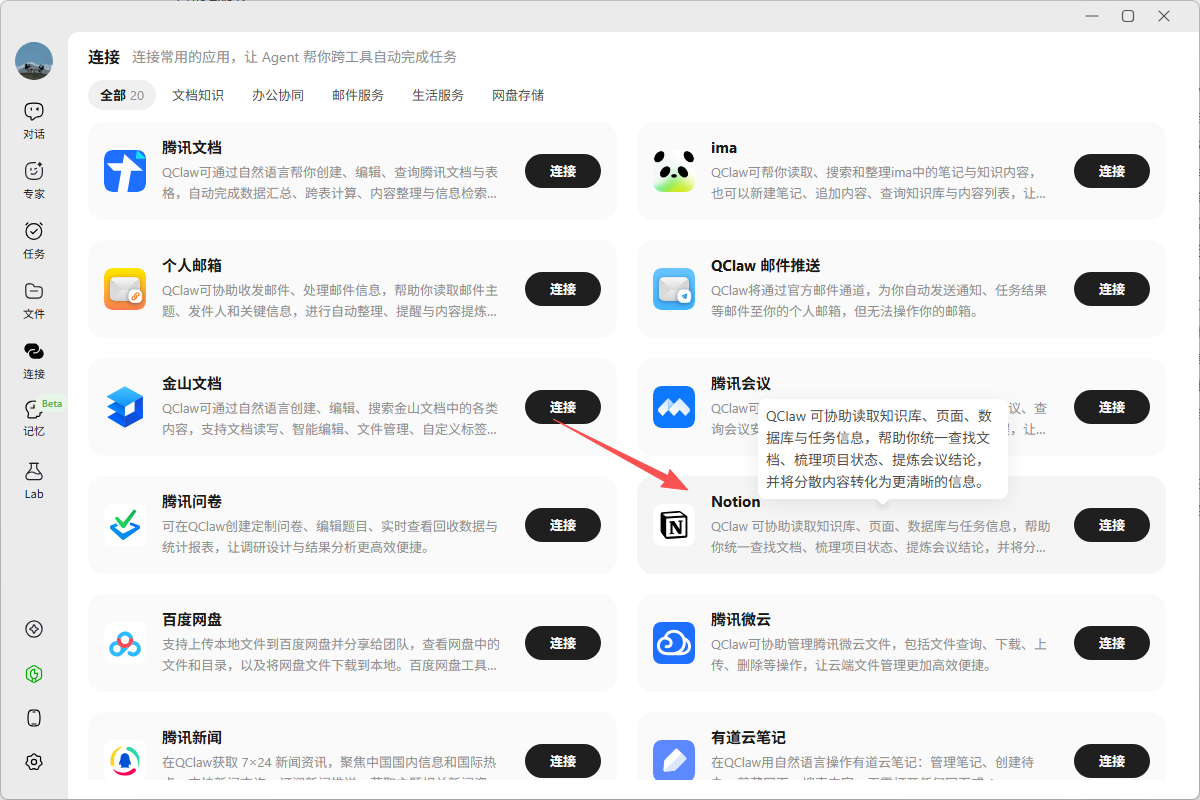Click the QClaw 邮件推送 icon

pyautogui.click(x=674, y=289)
